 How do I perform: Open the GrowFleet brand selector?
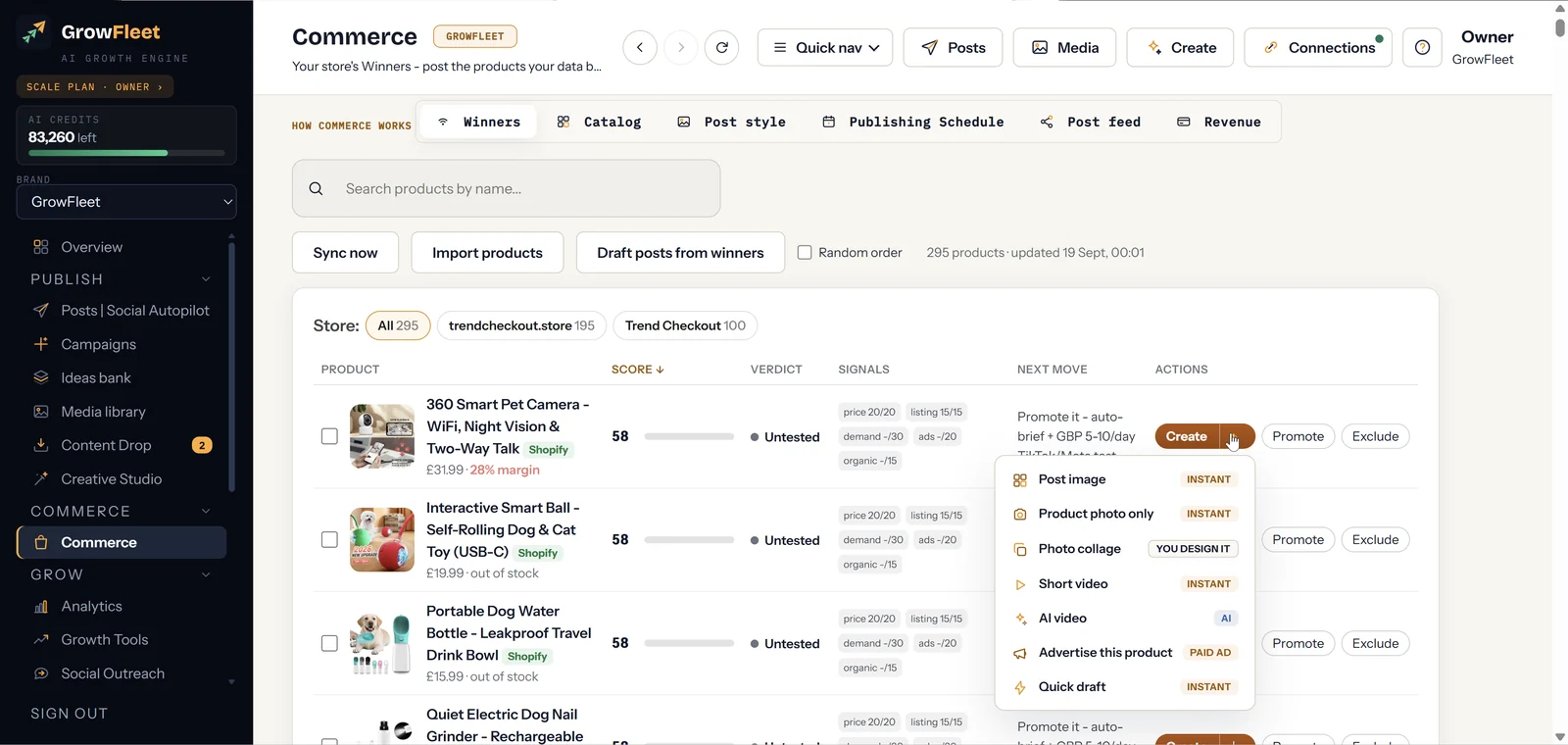[x=126, y=202]
